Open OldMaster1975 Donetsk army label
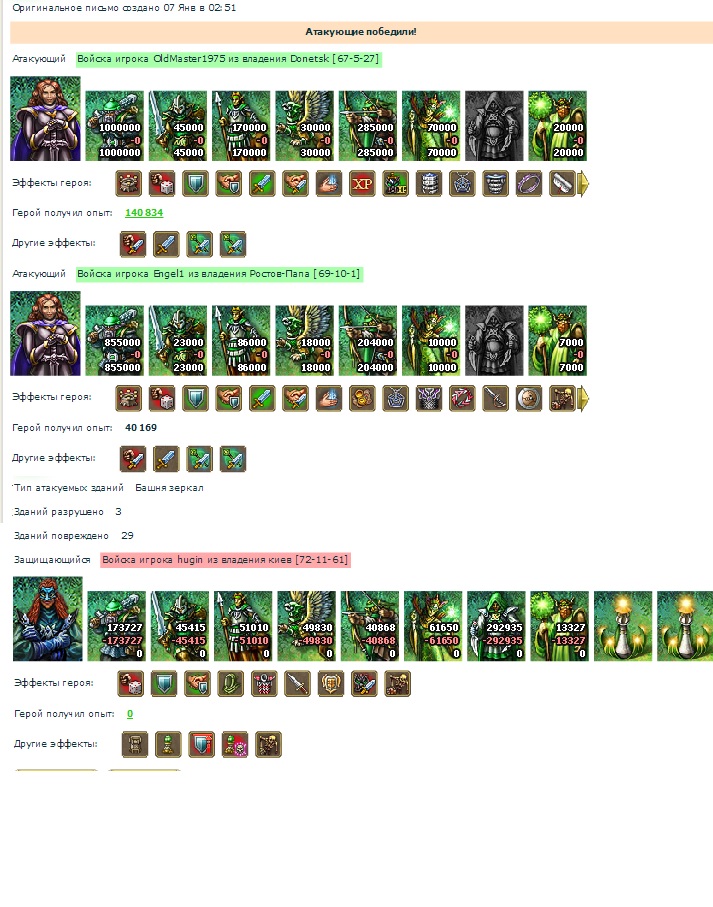This screenshot has width=713, height=907. (x=228, y=59)
